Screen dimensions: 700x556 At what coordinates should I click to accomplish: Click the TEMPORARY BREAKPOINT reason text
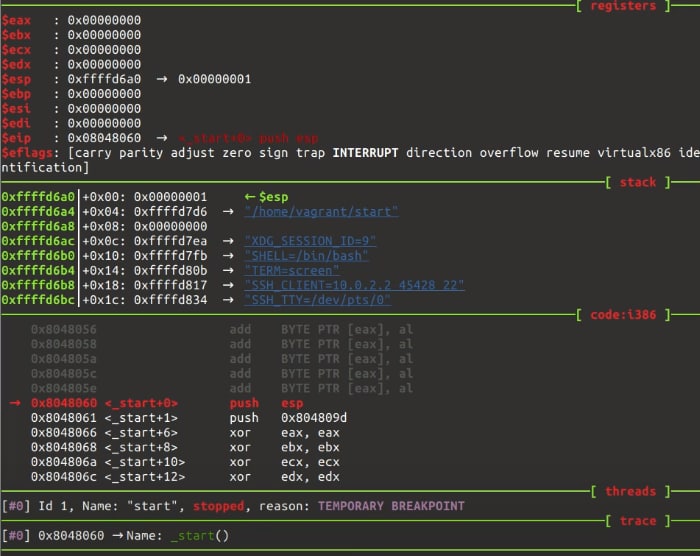(391, 506)
